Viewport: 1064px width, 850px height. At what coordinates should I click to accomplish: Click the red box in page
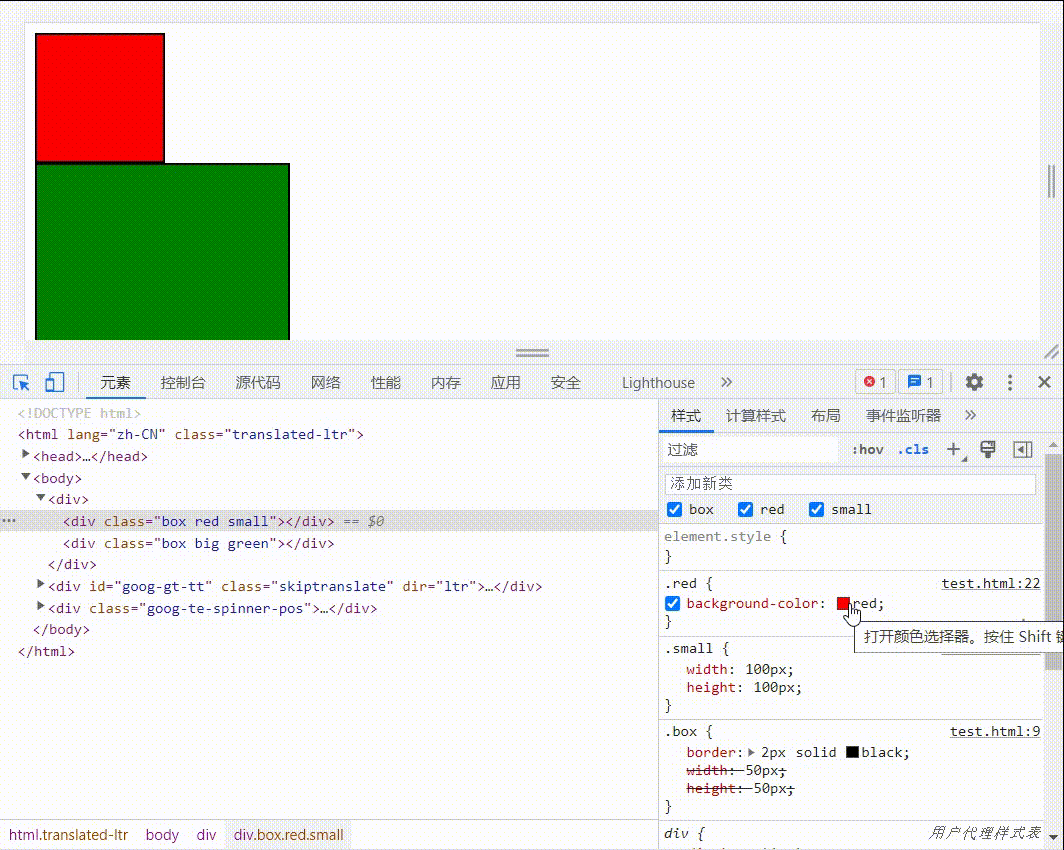[100, 98]
